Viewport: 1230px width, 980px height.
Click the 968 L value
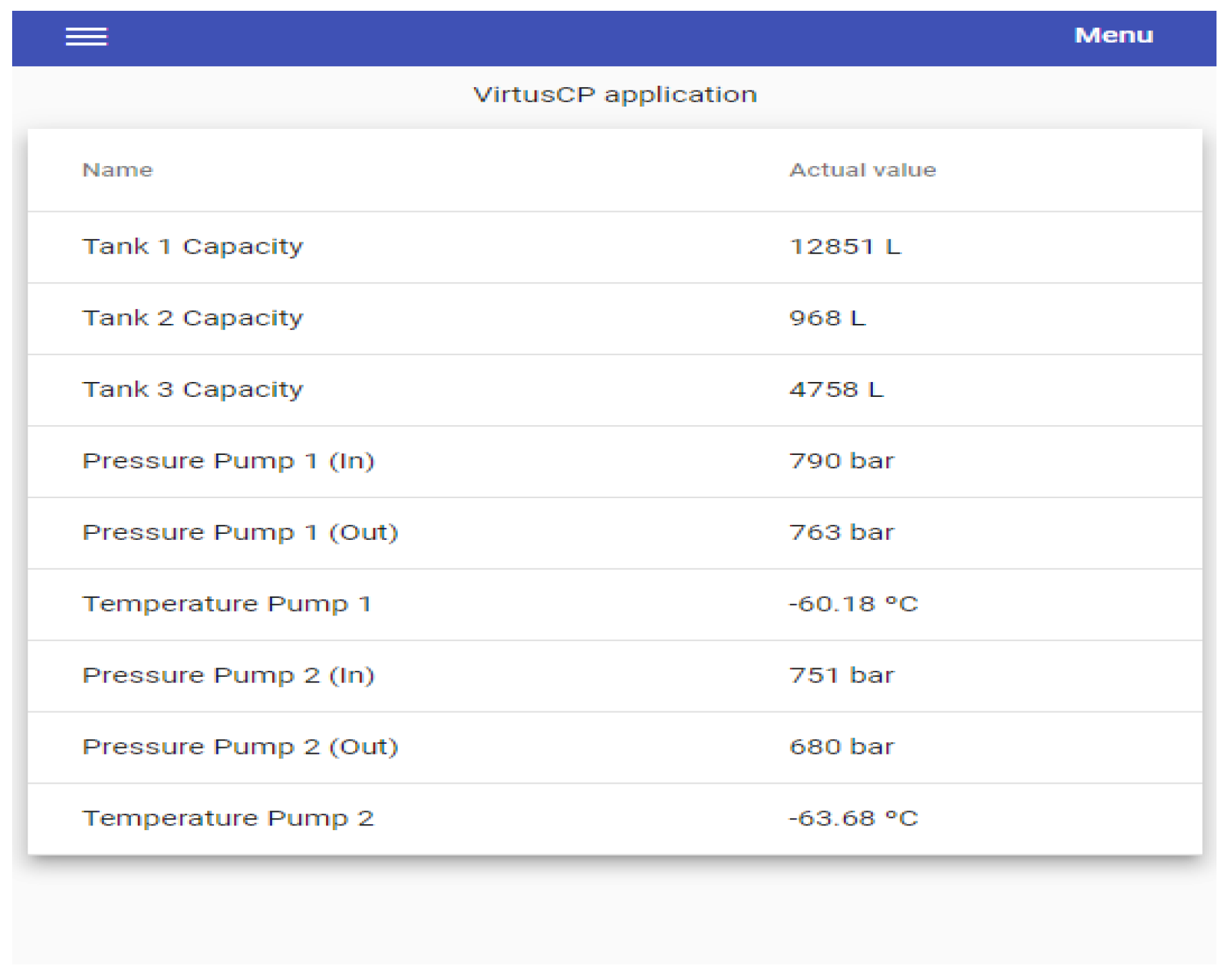coord(827,319)
